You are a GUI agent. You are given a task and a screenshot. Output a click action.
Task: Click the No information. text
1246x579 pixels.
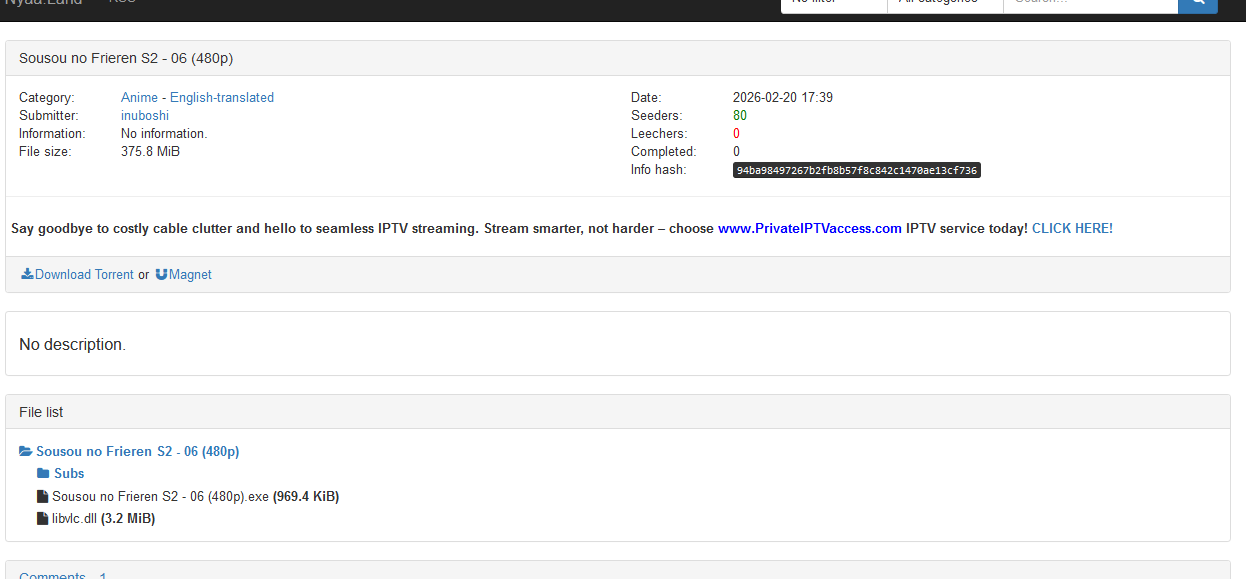(x=164, y=134)
